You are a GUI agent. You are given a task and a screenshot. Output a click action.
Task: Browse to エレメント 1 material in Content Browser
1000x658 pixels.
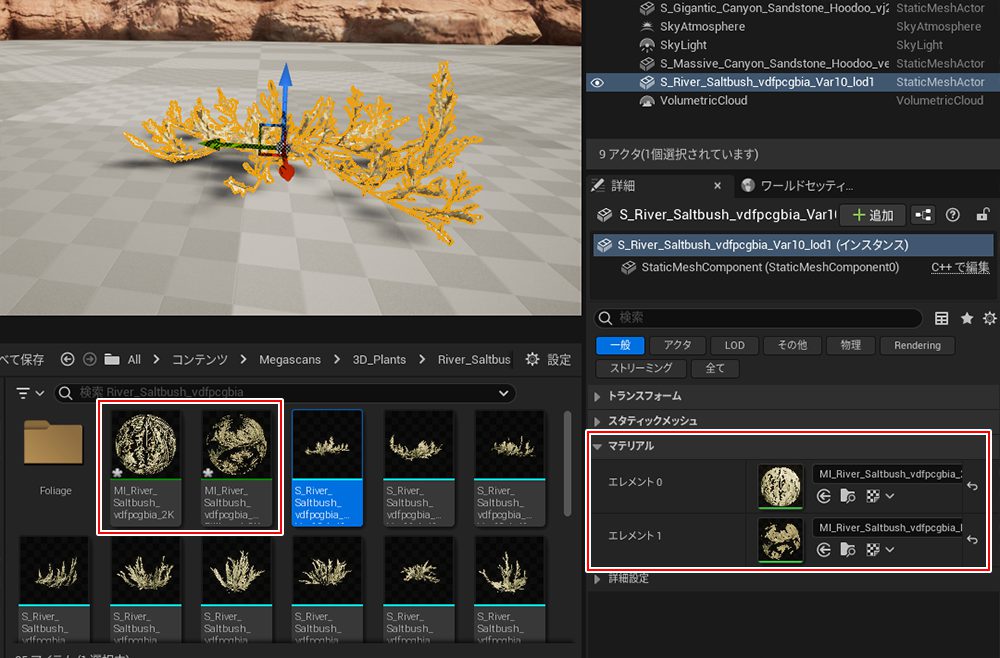(x=848, y=549)
